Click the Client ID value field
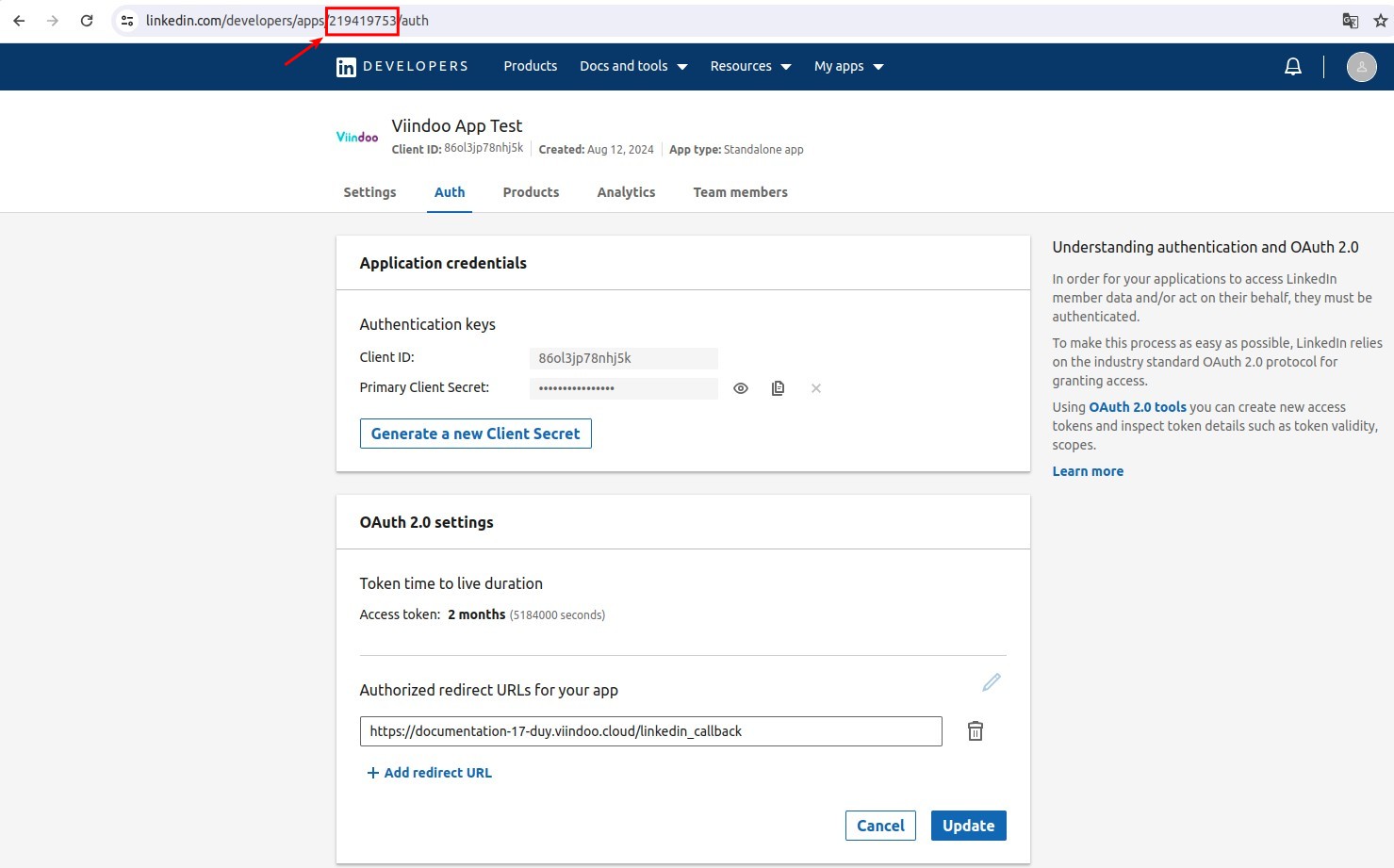1394x868 pixels. pos(623,358)
